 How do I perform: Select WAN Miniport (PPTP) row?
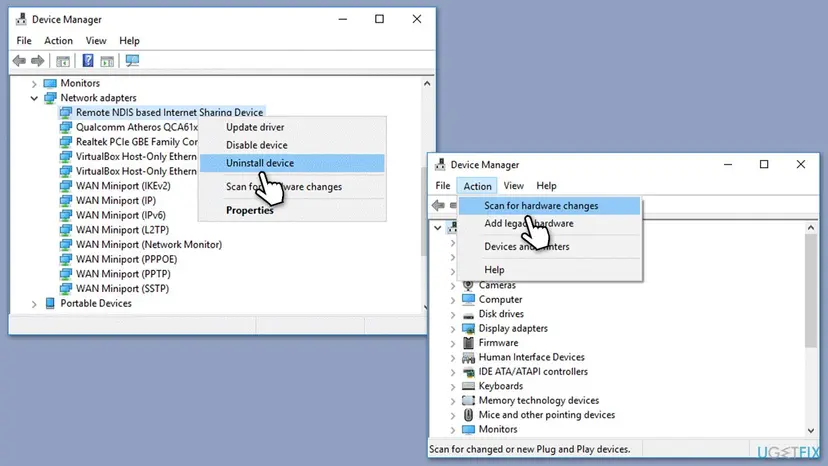tap(123, 274)
